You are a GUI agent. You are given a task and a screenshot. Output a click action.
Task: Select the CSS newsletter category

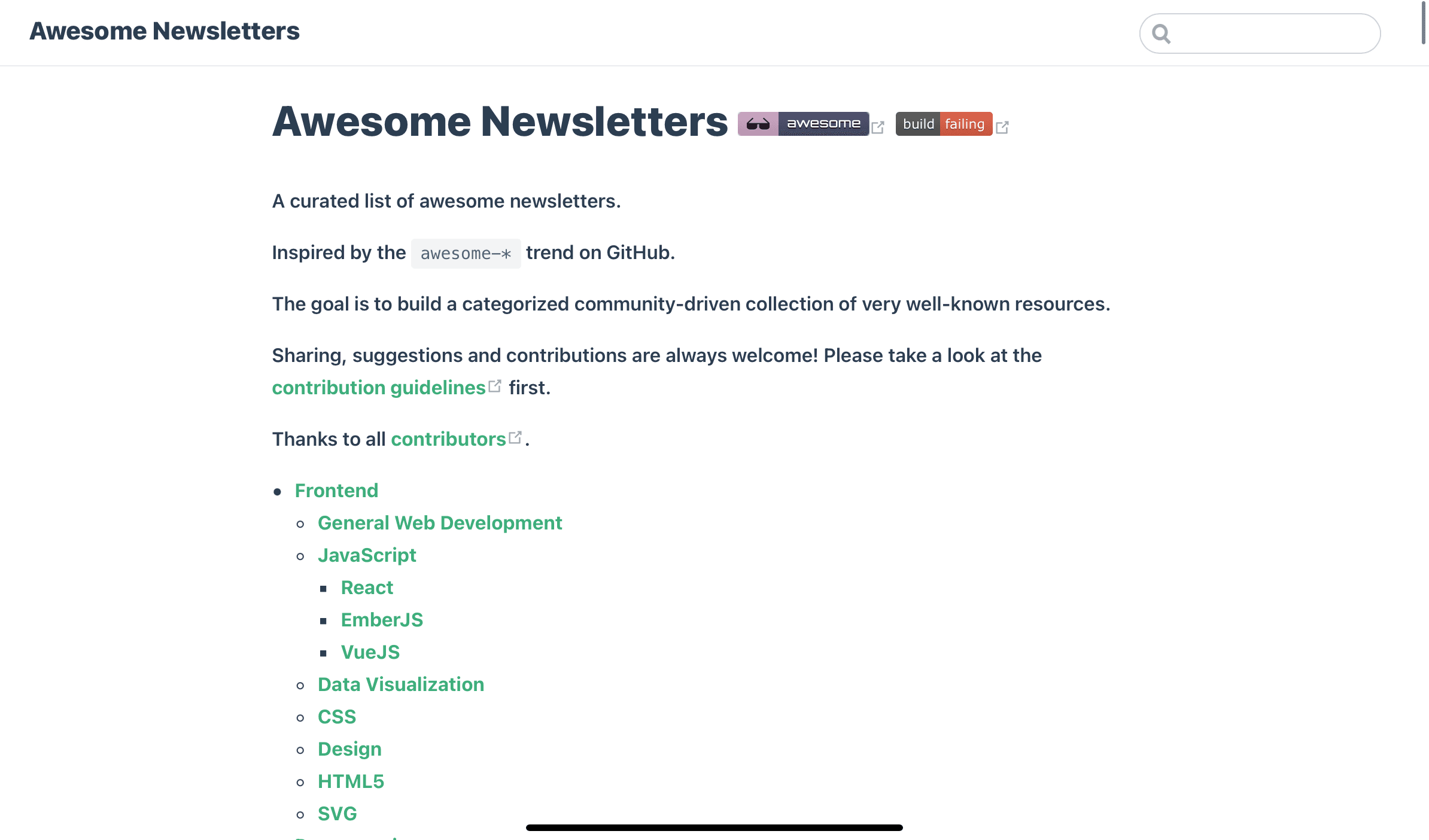(337, 716)
